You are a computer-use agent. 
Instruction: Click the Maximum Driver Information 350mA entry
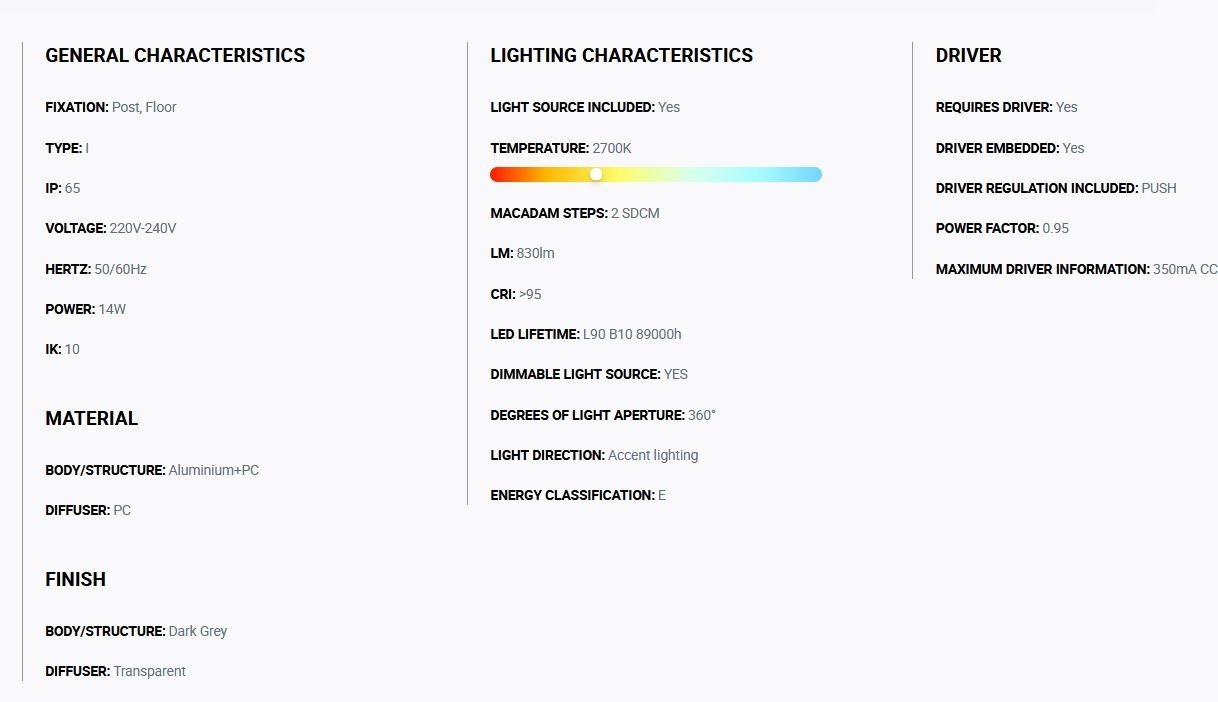(x=1077, y=269)
